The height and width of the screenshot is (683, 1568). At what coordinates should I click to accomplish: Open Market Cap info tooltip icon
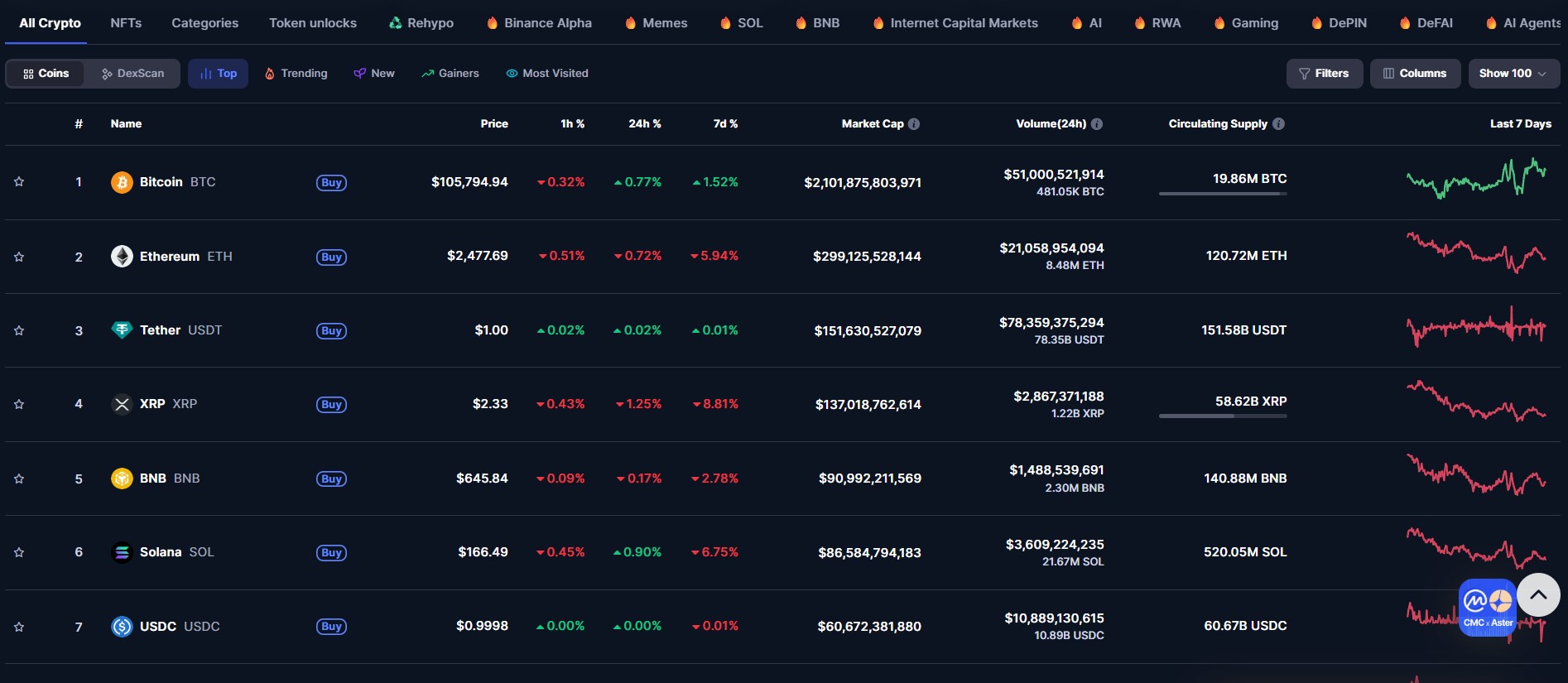click(914, 124)
